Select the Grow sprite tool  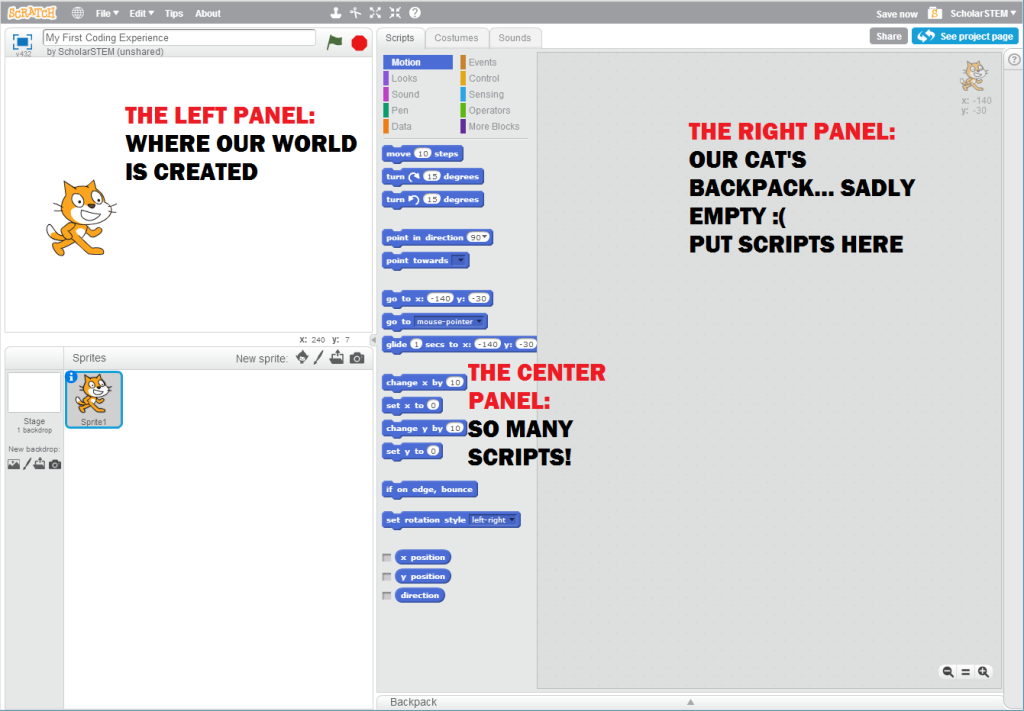(375, 12)
